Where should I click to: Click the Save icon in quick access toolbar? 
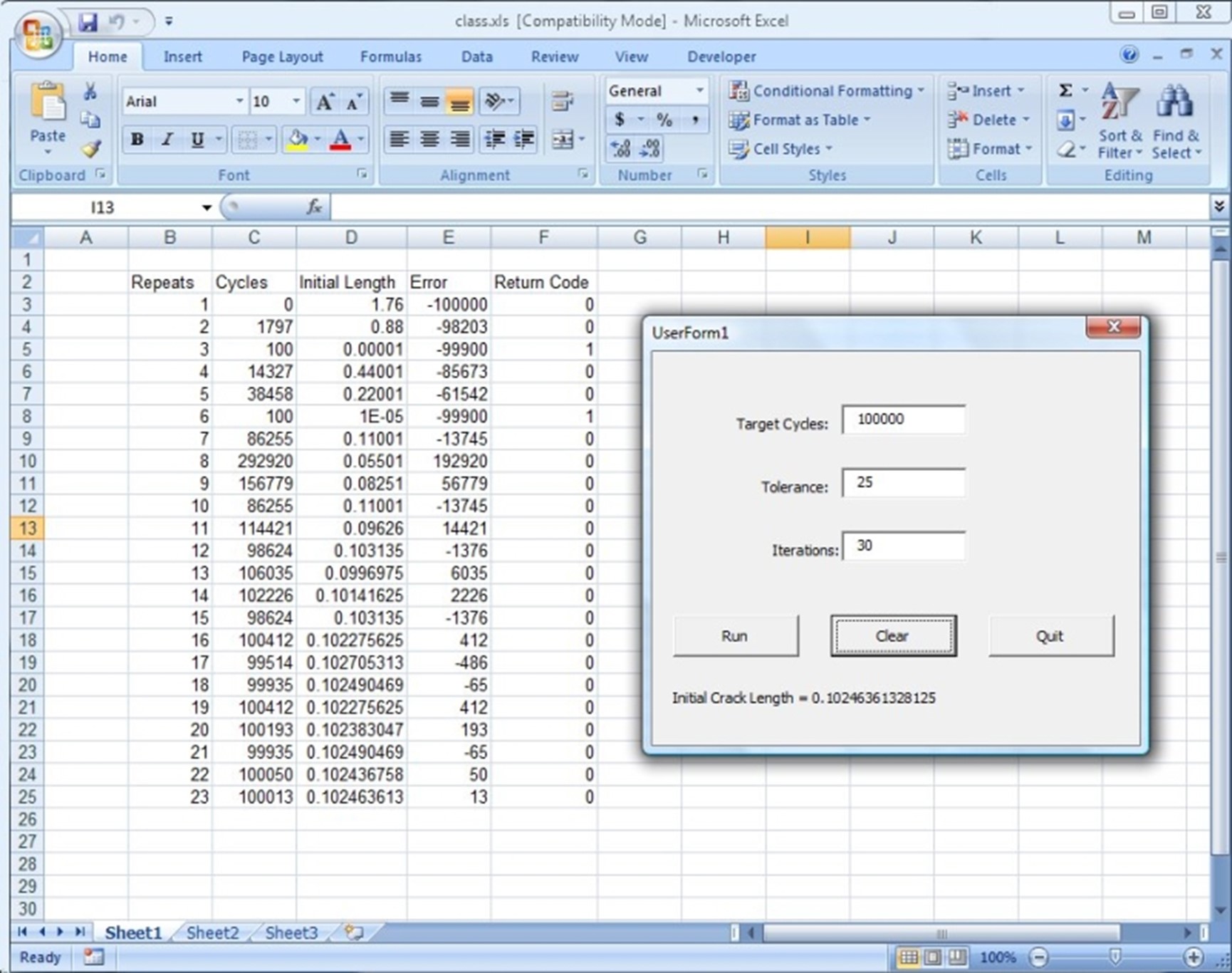[88, 22]
